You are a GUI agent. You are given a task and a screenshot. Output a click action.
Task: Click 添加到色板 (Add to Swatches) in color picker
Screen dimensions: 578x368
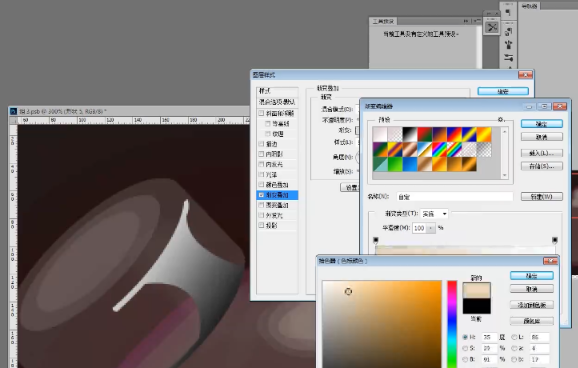click(x=532, y=305)
